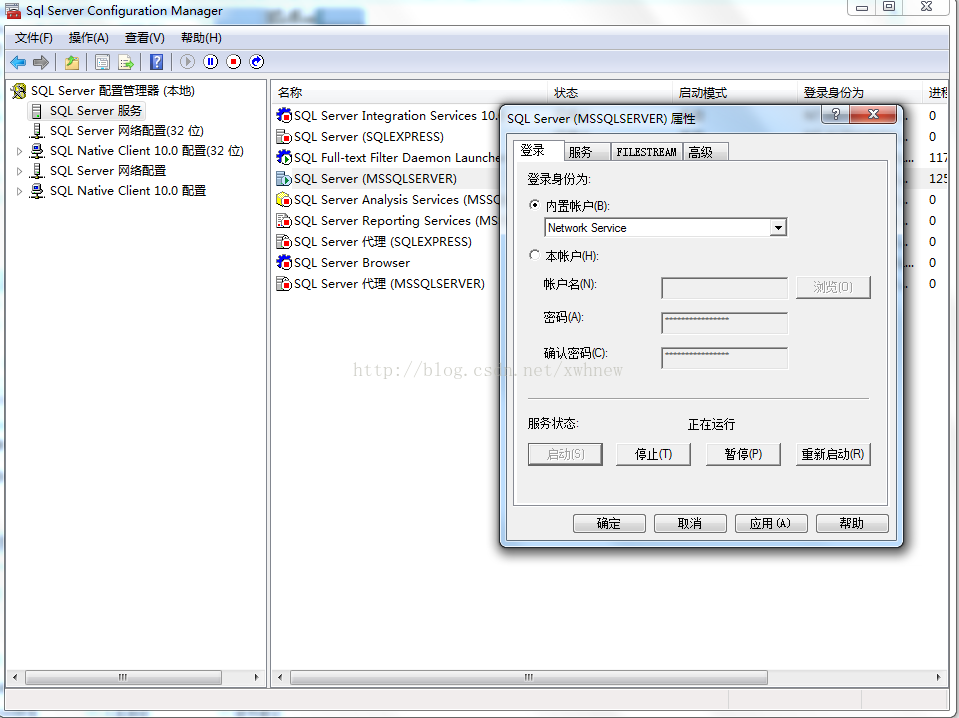959x718 pixels.
Task: Click the disabled 启动(S) button
Action: [x=565, y=454]
